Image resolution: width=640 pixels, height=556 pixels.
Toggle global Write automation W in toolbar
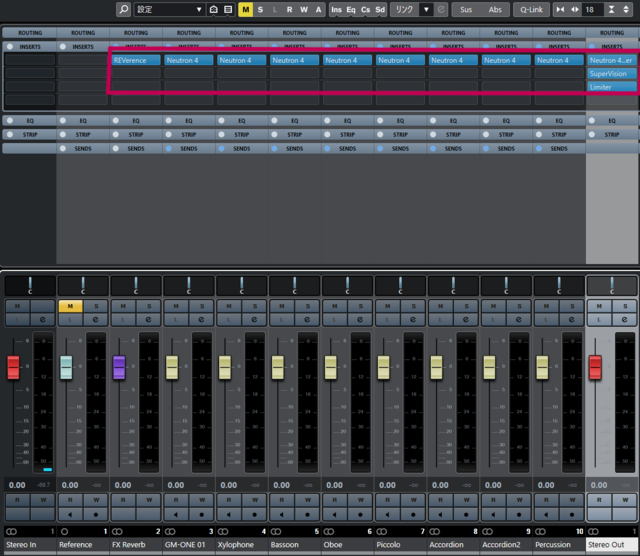coord(304,9)
